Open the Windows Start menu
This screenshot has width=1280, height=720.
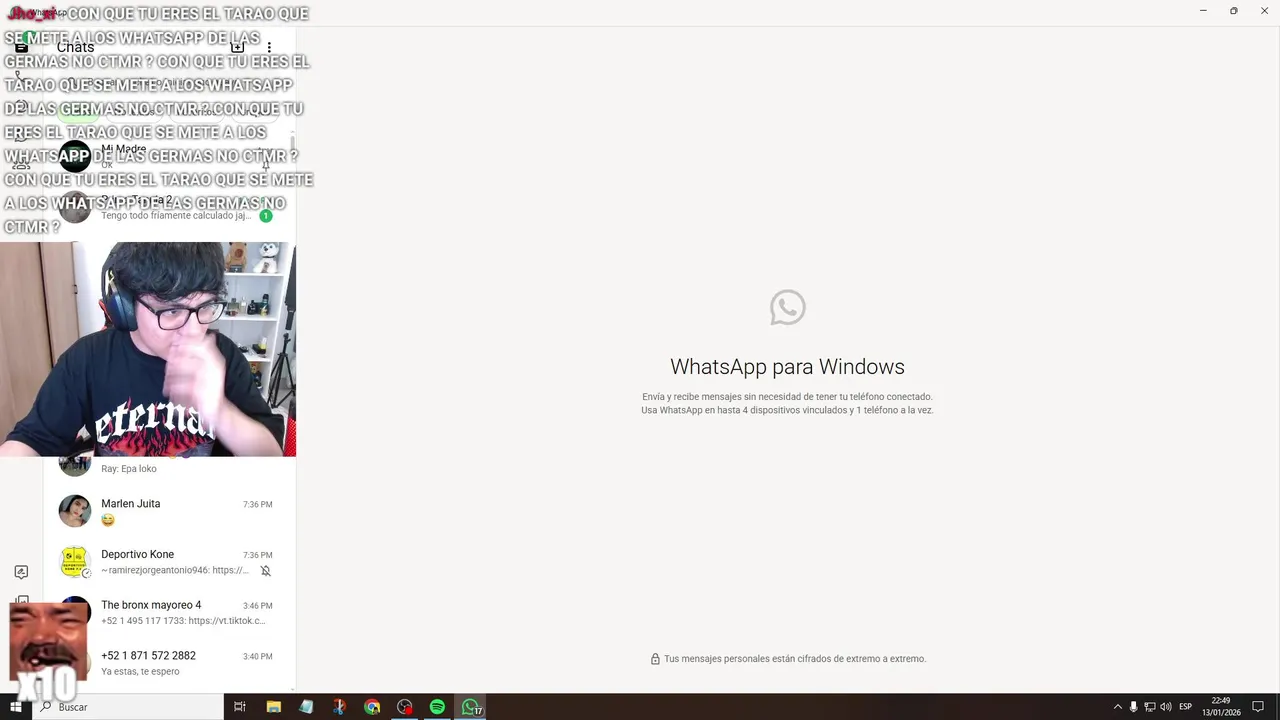15,707
